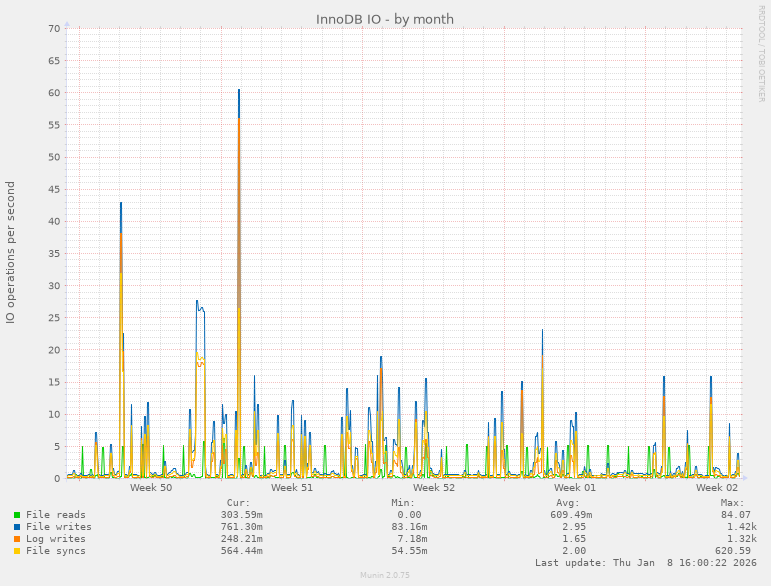Click the 'Week 52' axis label
Screen dimensions: 771x586
[x=434, y=488]
